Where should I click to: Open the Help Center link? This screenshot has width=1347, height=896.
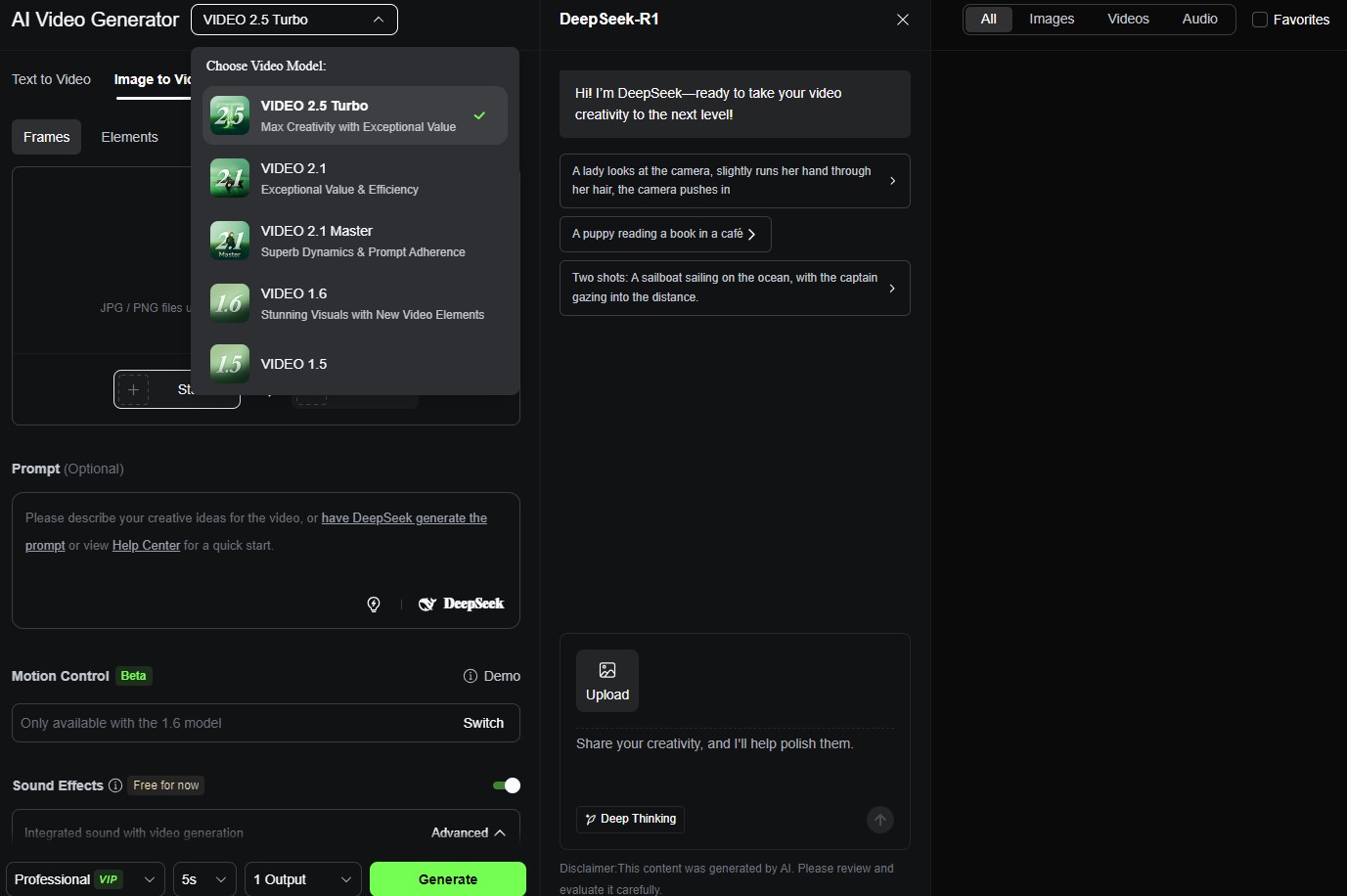click(x=146, y=546)
